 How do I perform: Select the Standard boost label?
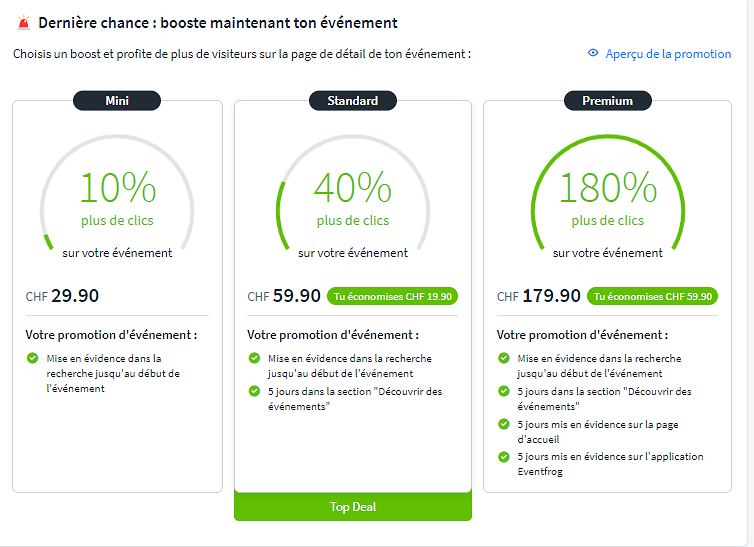point(352,100)
